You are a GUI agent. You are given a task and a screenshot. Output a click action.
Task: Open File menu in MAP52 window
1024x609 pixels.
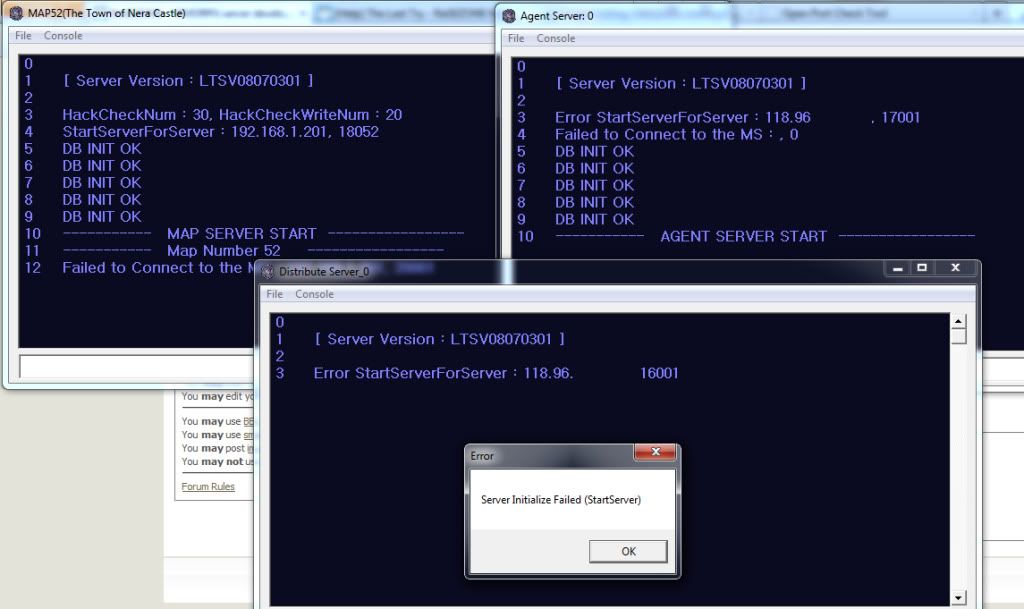click(23, 36)
